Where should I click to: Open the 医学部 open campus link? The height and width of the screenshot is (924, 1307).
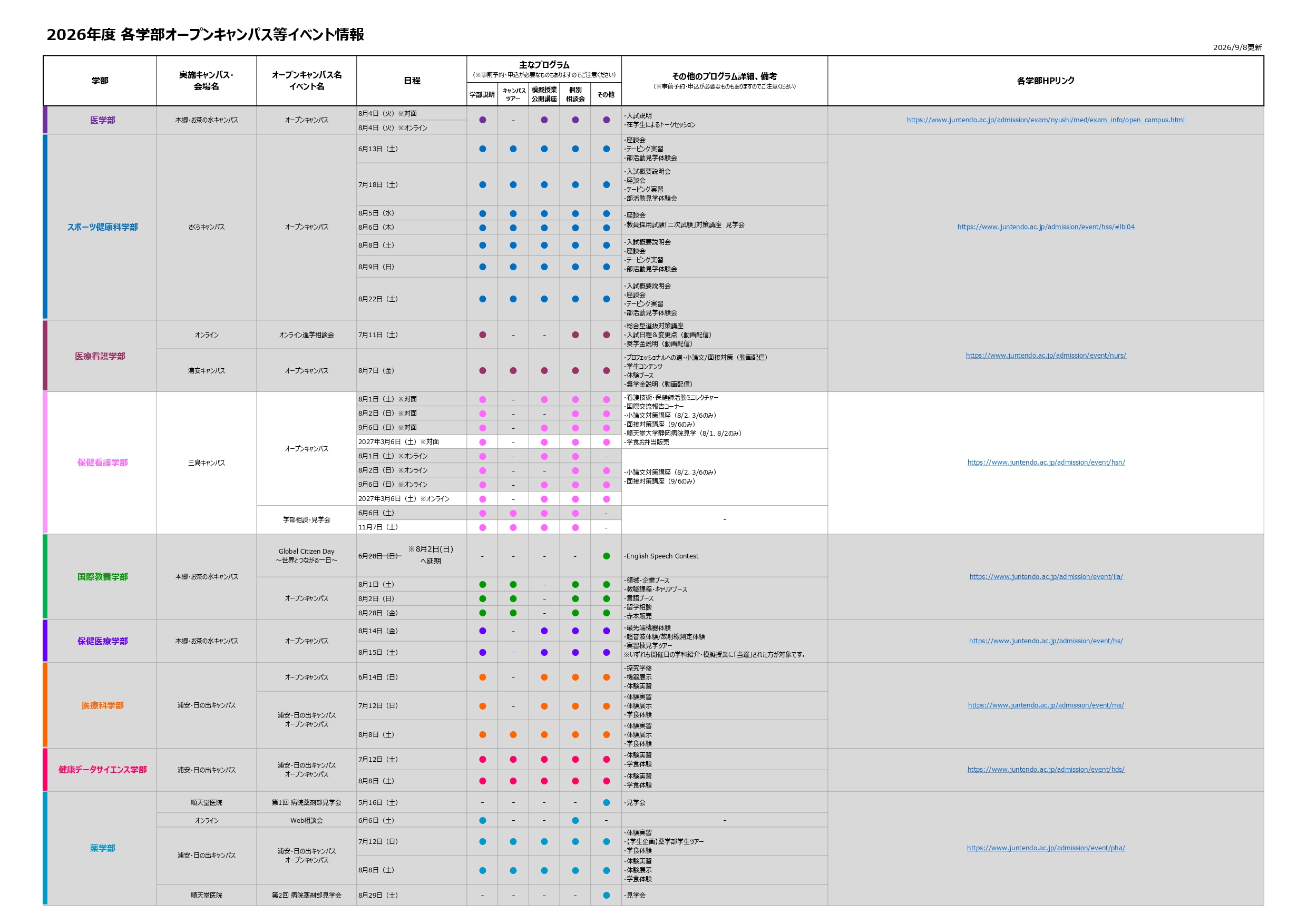coord(1045,120)
